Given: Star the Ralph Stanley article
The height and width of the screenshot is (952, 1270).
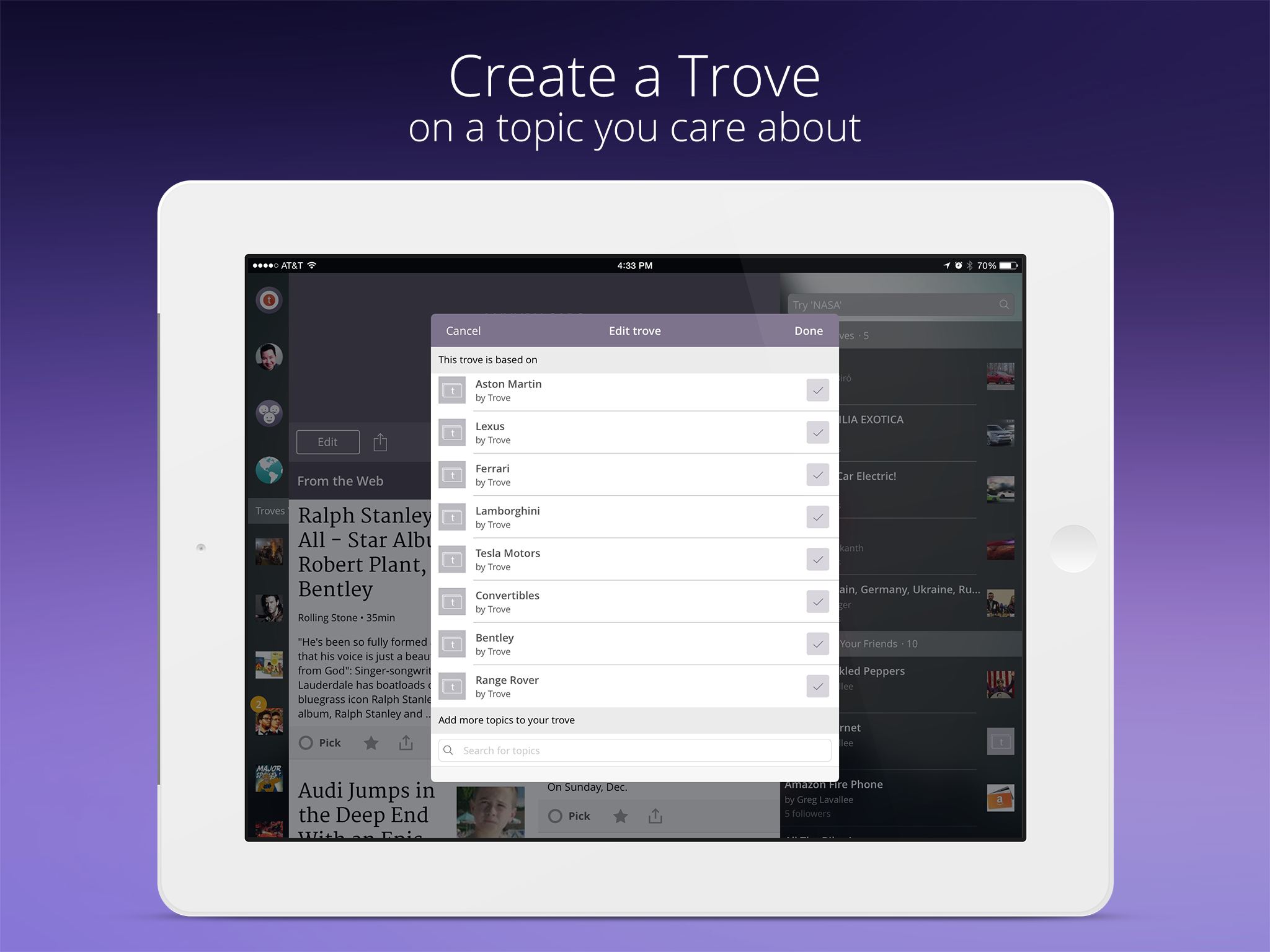Looking at the screenshot, I should coord(371,743).
